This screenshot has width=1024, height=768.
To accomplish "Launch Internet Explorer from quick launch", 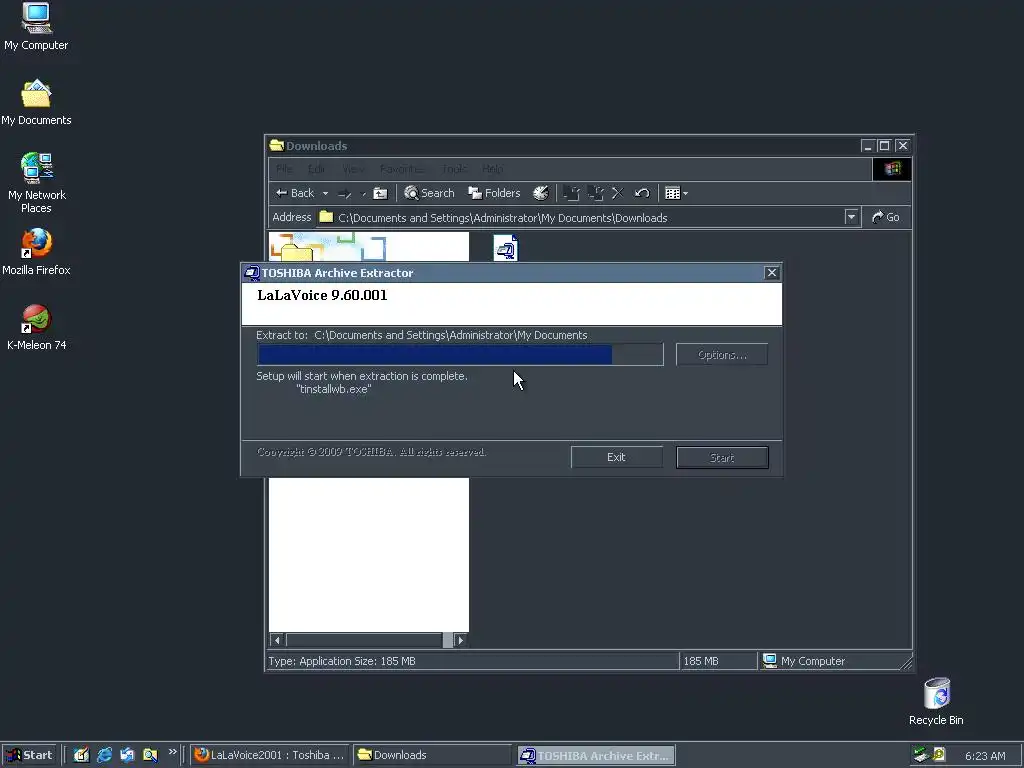I will pos(104,755).
